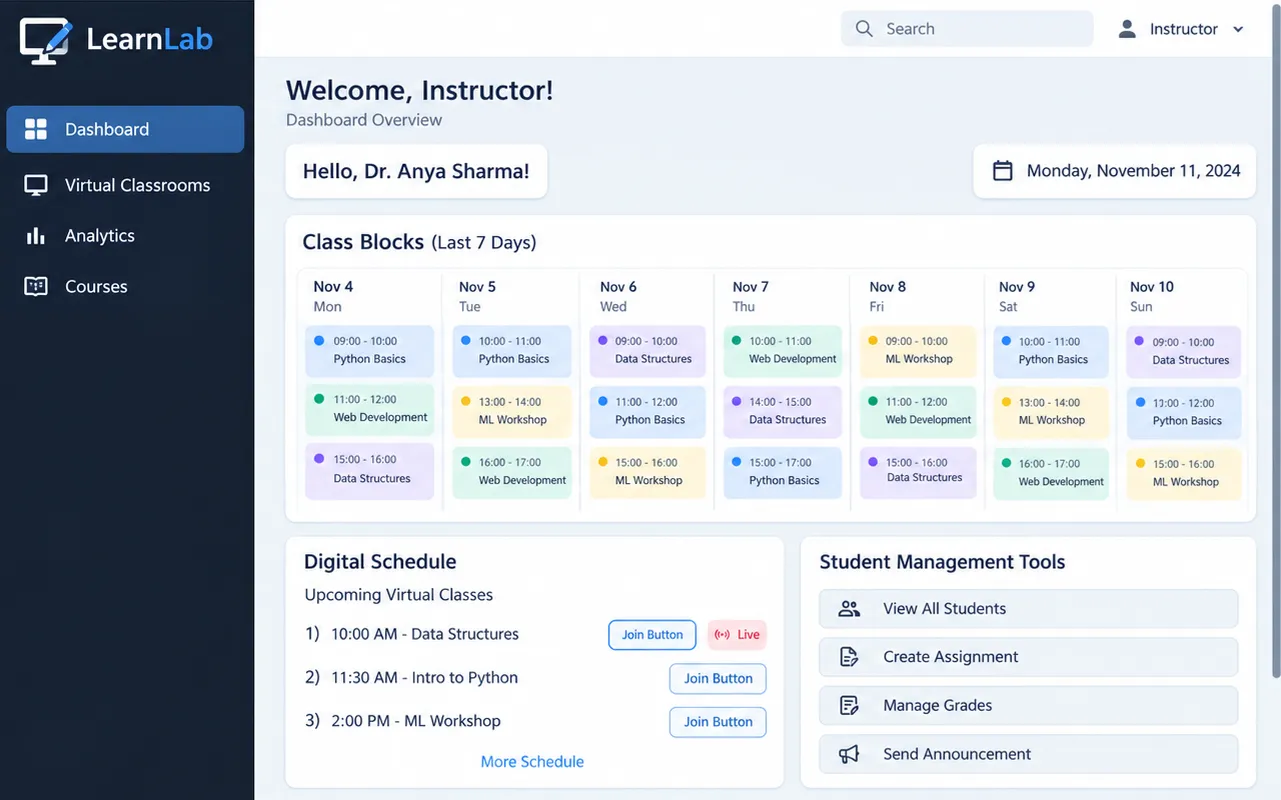This screenshot has height=800, width=1281.
Task: Open Nov 4 11:00 Web Development block
Action: 370,409
